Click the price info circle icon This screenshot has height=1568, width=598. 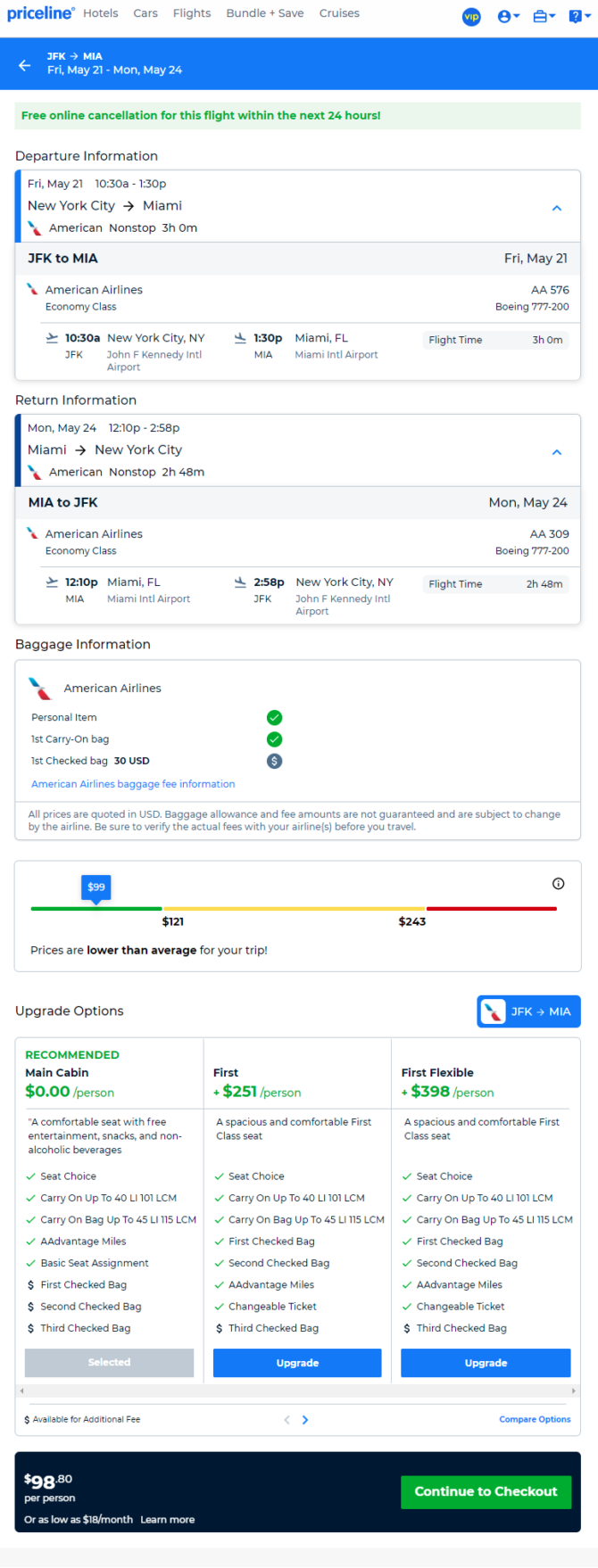tap(559, 884)
